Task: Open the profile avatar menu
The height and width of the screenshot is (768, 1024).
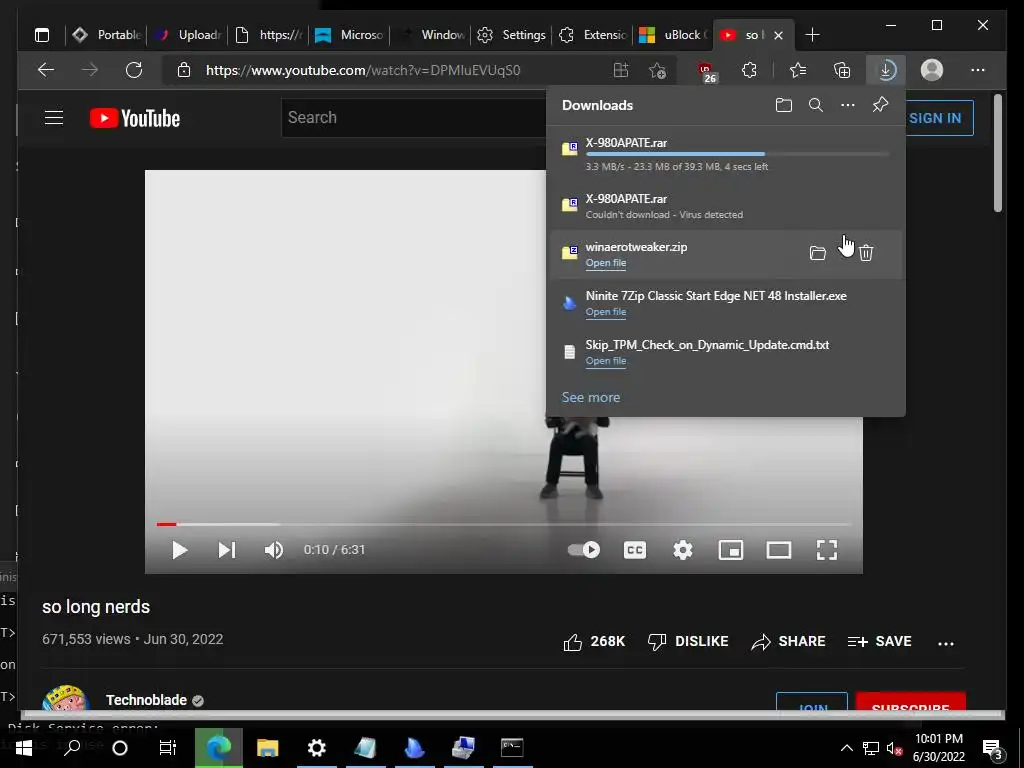Action: (932, 70)
